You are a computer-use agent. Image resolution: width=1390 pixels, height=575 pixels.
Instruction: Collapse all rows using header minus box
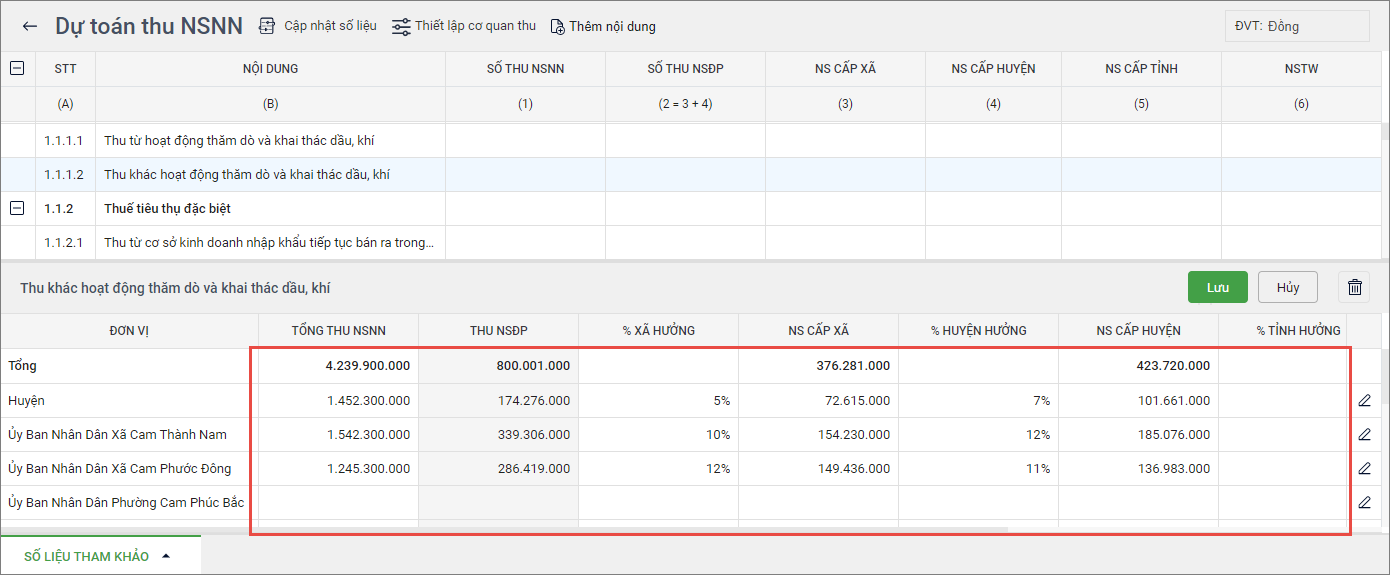(x=17, y=69)
